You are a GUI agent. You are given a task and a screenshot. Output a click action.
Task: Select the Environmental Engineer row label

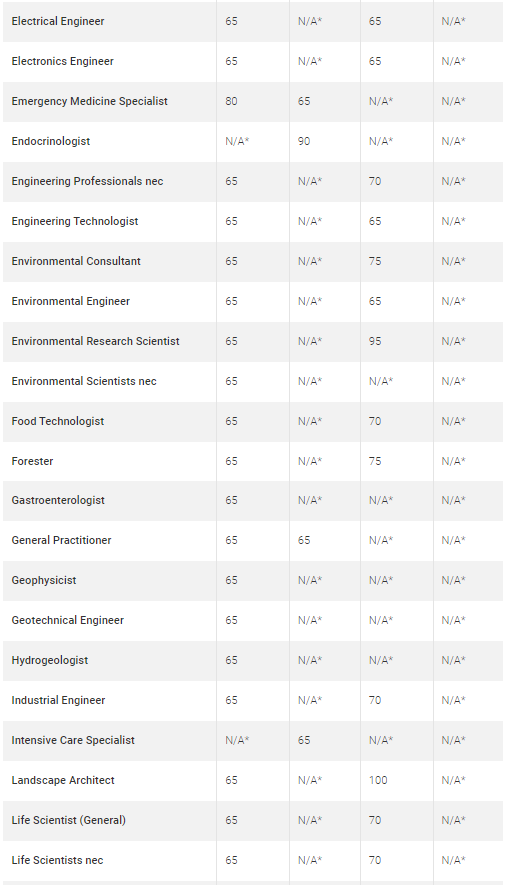(71, 301)
